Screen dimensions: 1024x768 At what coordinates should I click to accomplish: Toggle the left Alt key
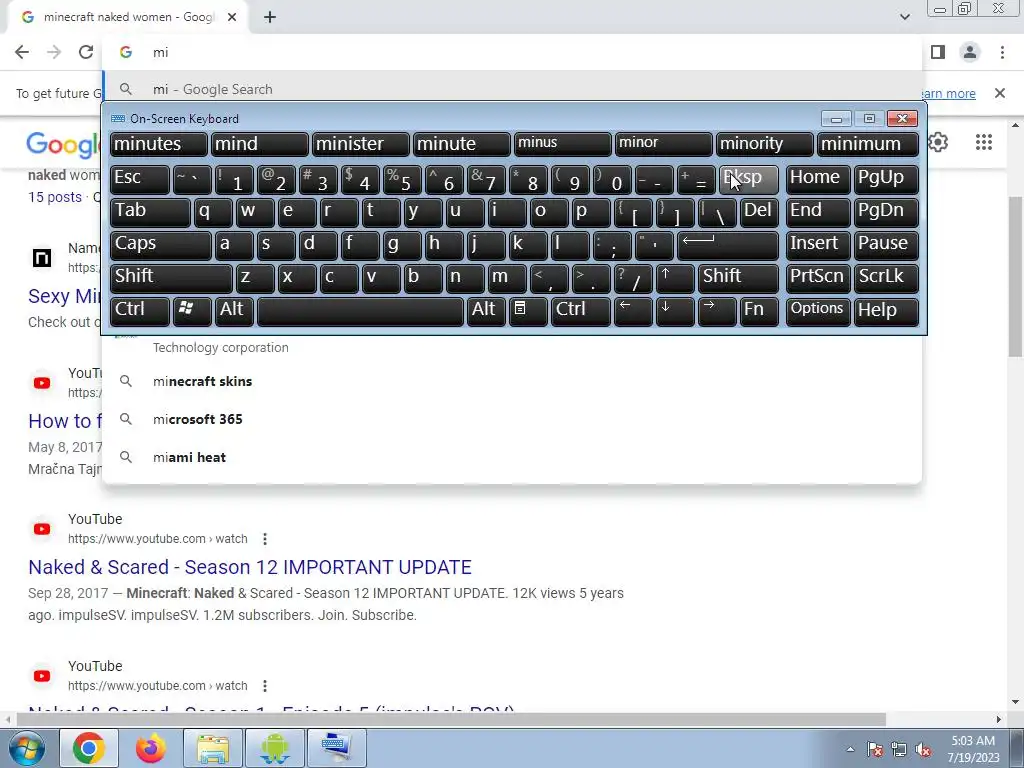(236, 311)
